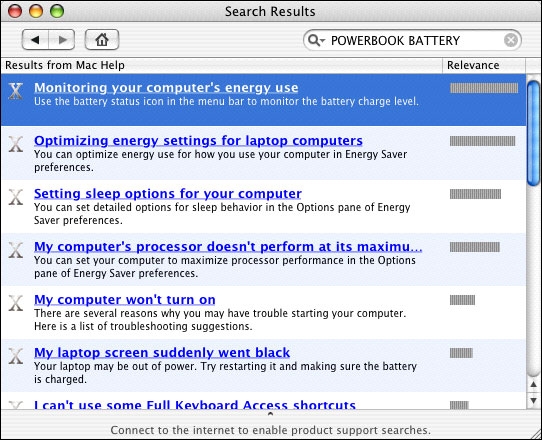542x440 pixels.
Task: Open Monitoring your computer's energy use
Action: pyautogui.click(x=166, y=88)
